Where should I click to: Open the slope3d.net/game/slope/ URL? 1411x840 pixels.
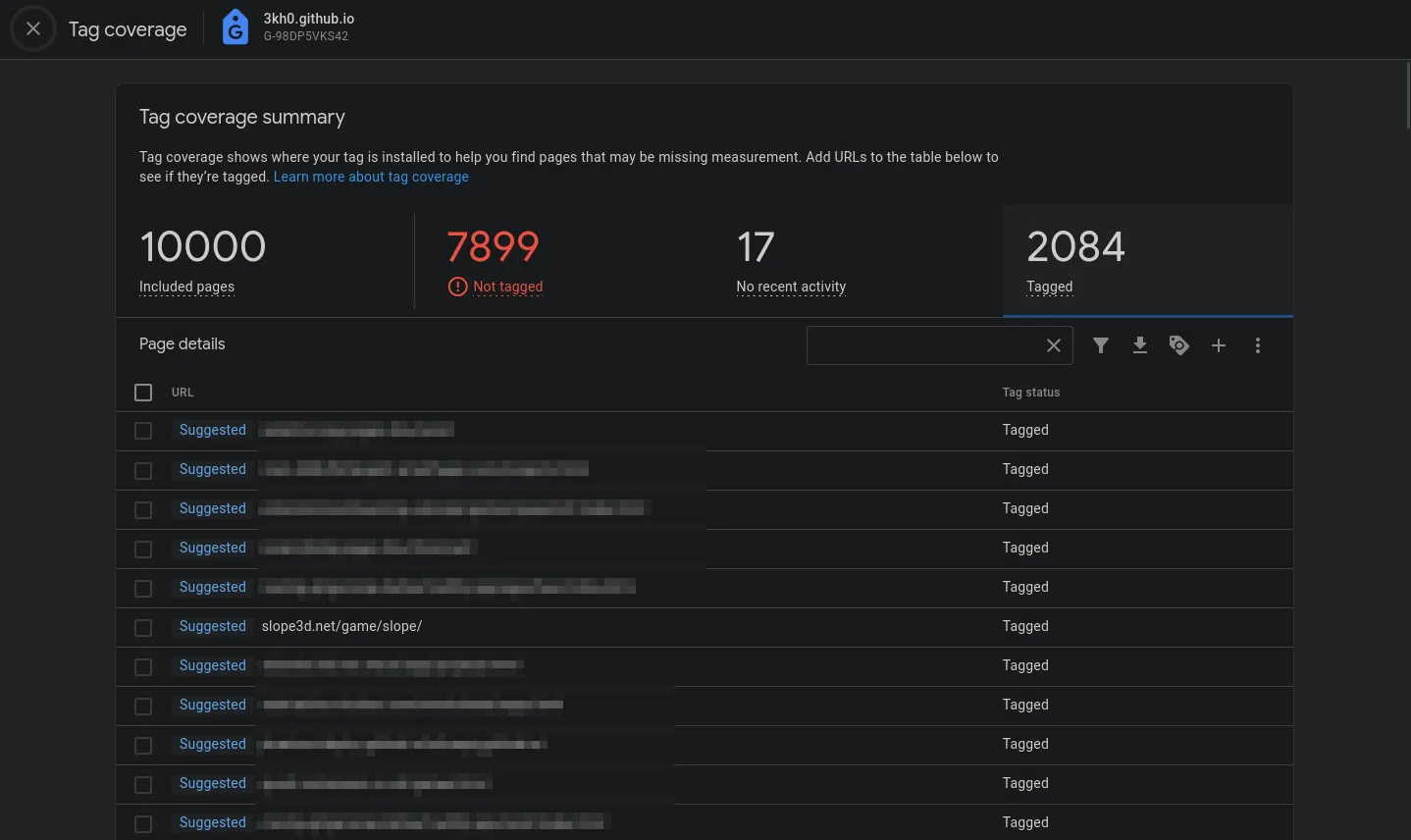(341, 626)
